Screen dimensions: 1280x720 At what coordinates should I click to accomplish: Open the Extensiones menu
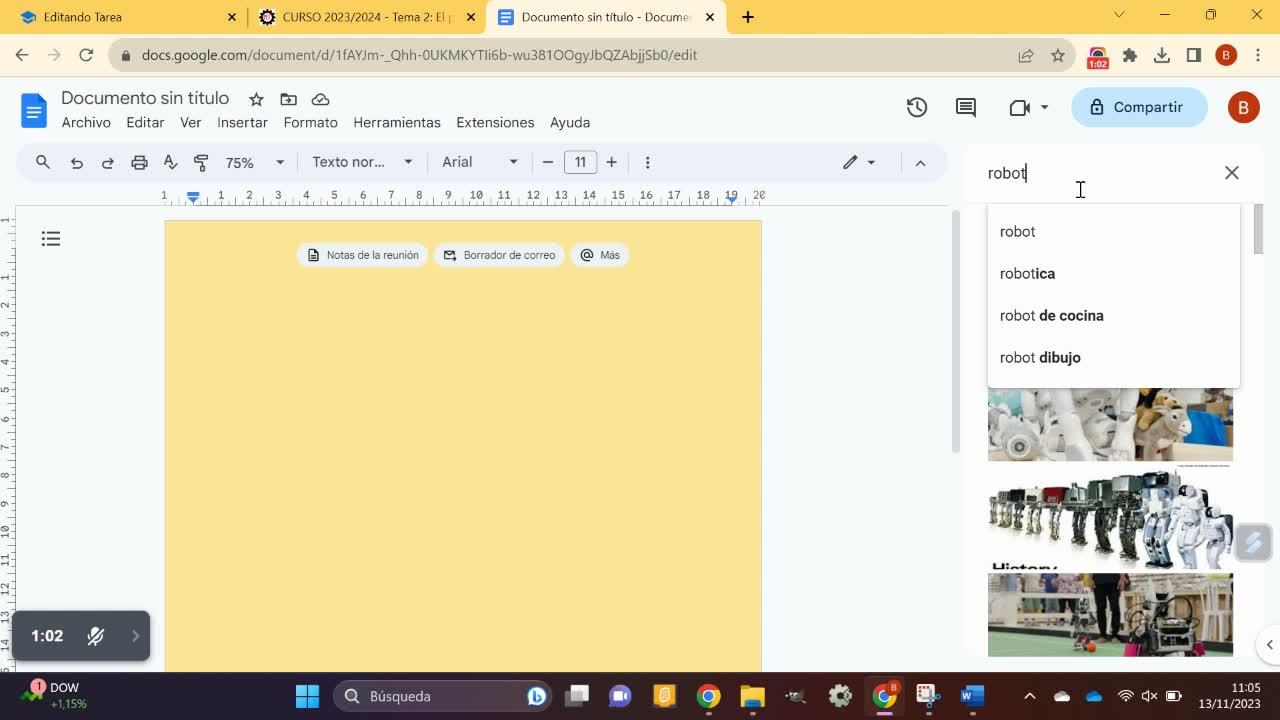(495, 122)
